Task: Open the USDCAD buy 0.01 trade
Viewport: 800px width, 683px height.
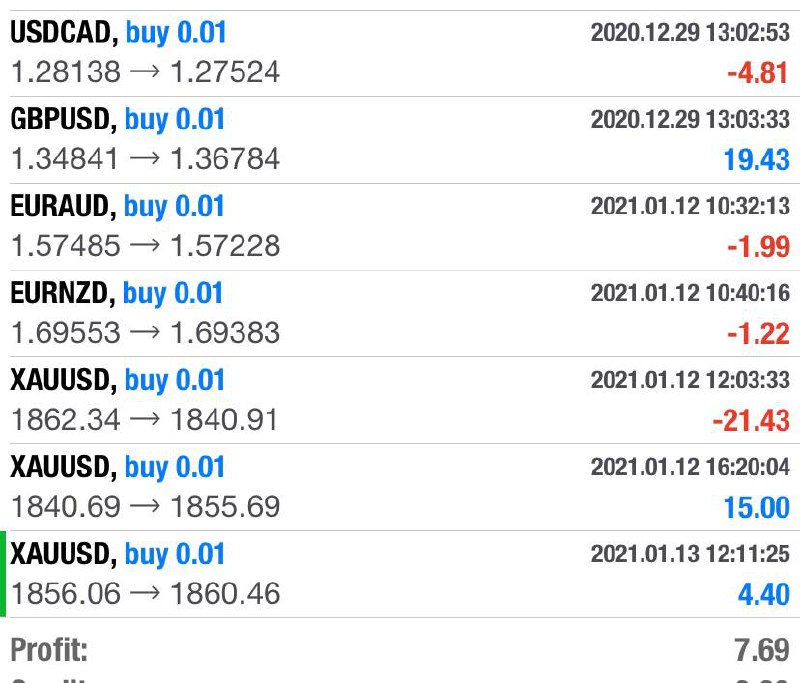Action: pyautogui.click(x=400, y=53)
